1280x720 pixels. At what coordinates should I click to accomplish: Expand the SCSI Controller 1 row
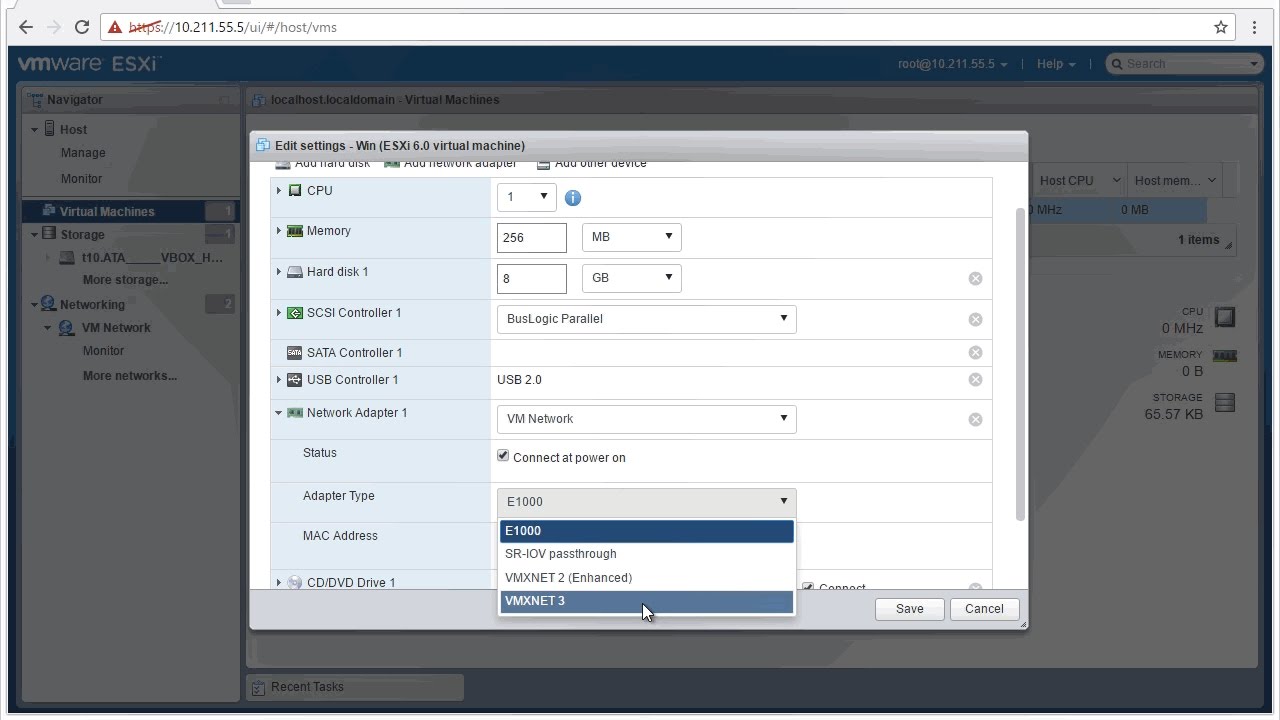279,313
